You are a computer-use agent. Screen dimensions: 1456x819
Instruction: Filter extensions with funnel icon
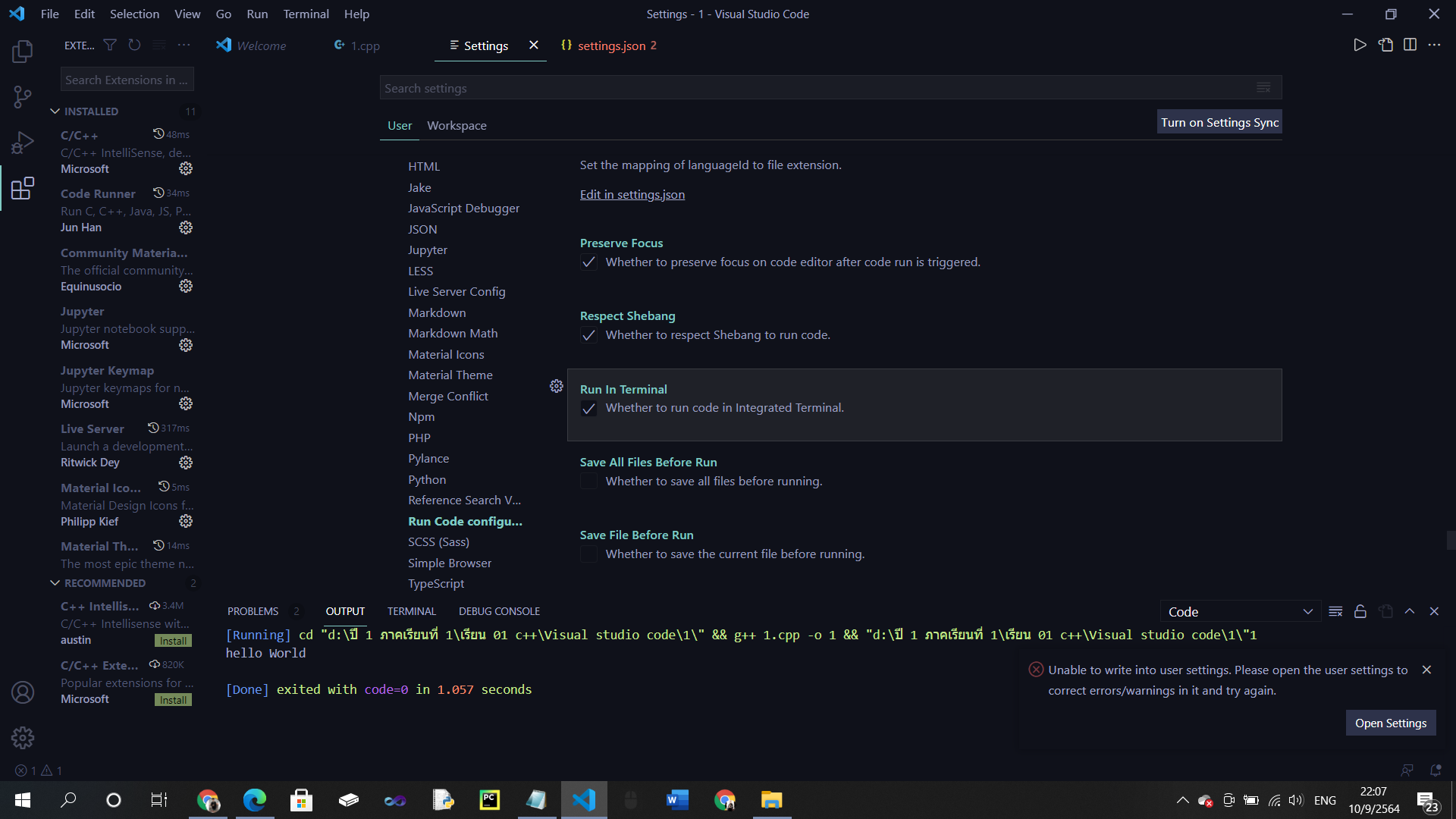pyautogui.click(x=110, y=45)
